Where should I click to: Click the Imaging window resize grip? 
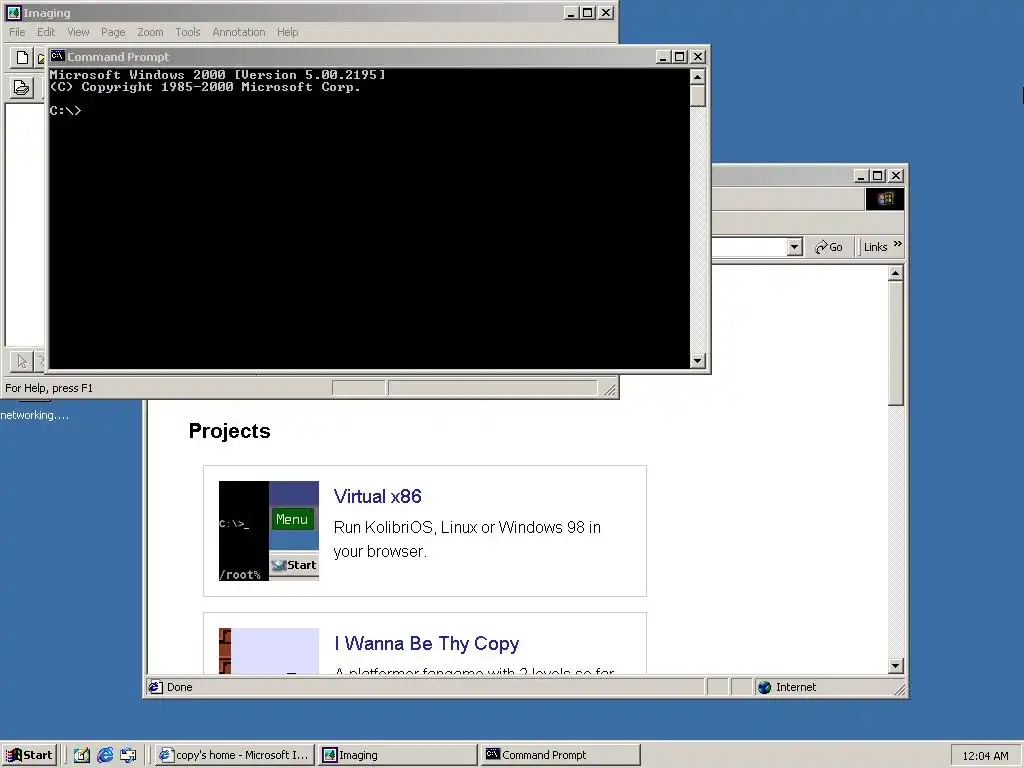(609, 390)
